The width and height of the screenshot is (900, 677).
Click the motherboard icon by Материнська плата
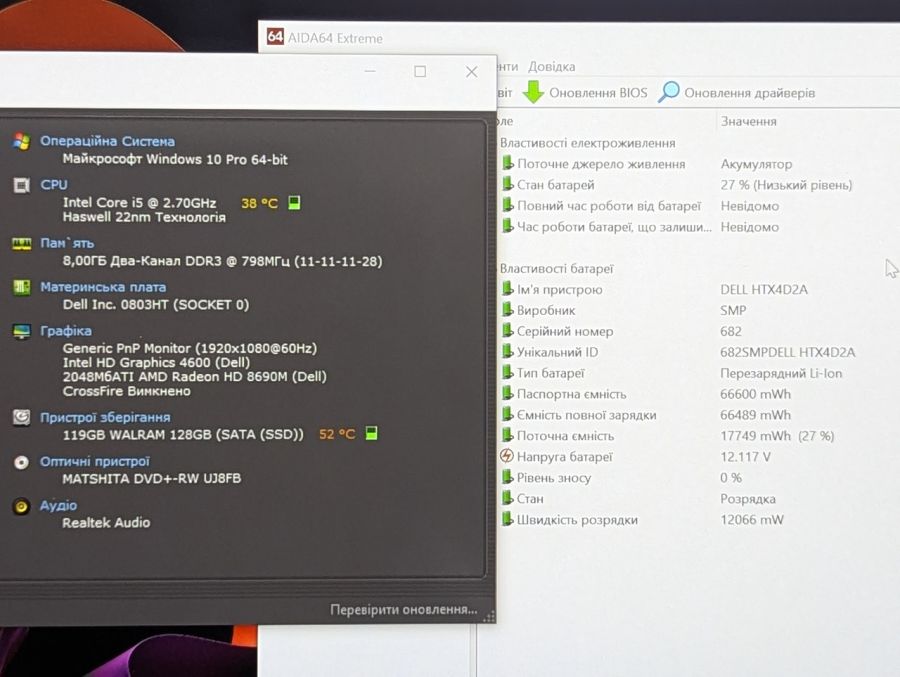click(x=22, y=287)
